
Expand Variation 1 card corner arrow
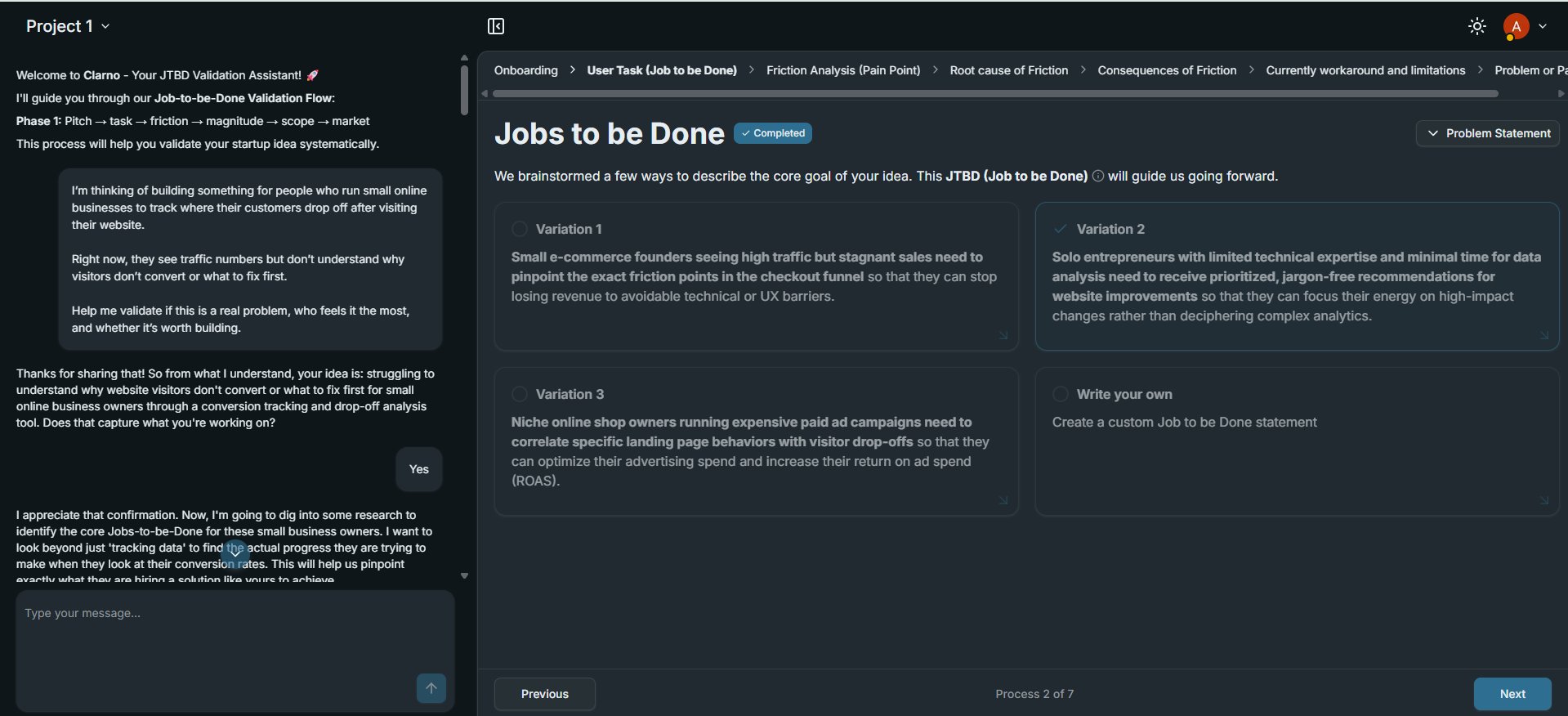1003,335
